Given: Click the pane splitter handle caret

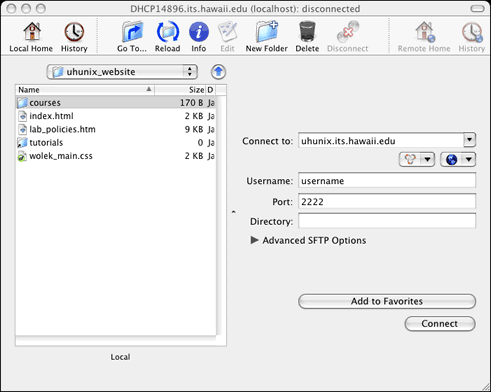Looking at the screenshot, I should [x=234, y=212].
